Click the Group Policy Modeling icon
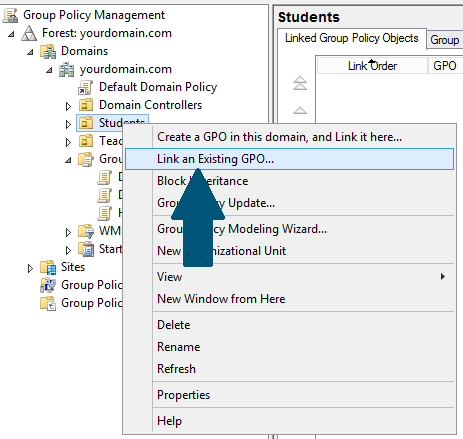 [x=48, y=285]
